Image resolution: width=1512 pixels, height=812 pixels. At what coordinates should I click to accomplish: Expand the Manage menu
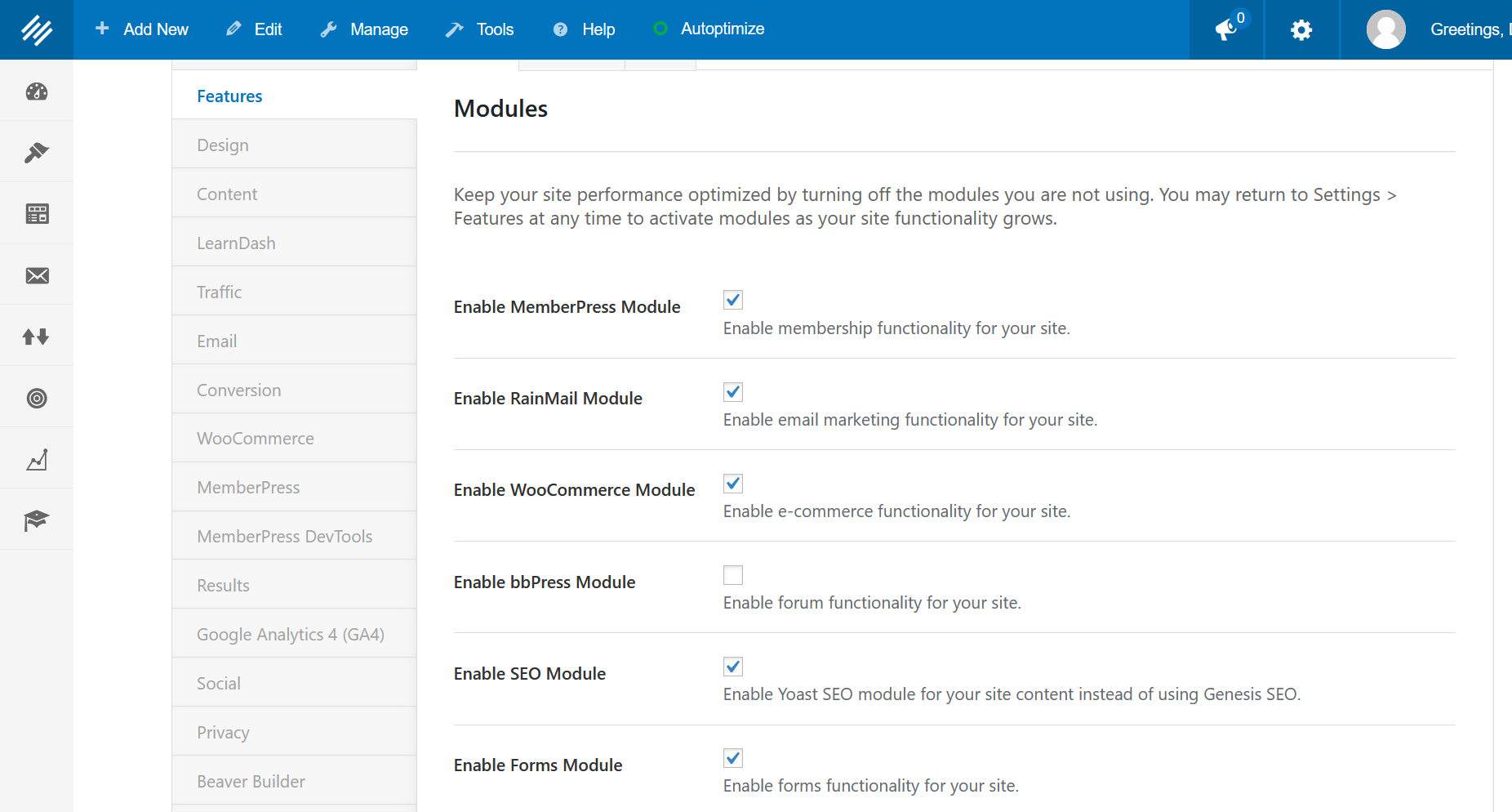coord(364,29)
